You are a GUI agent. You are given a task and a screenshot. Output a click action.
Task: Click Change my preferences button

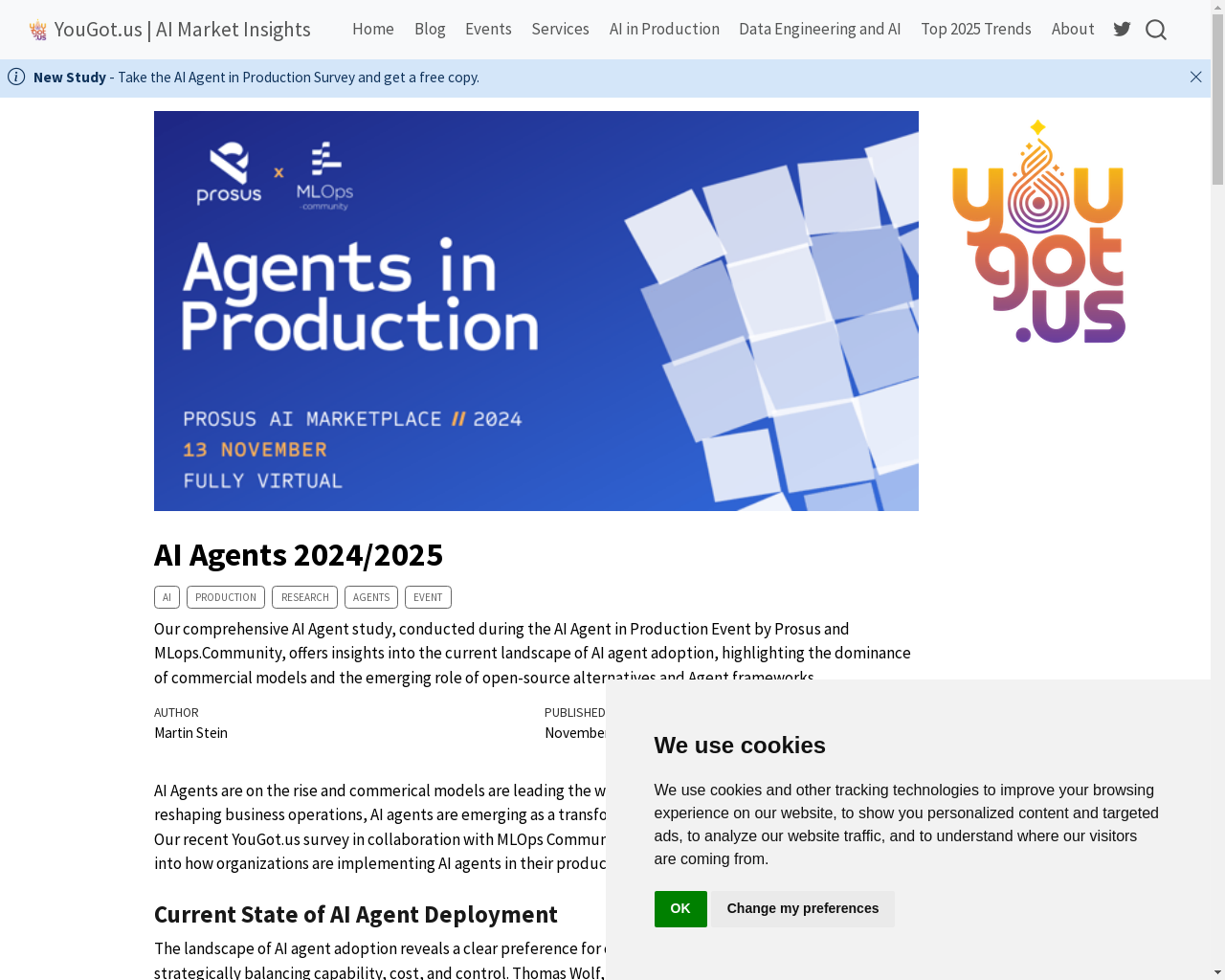point(802,909)
